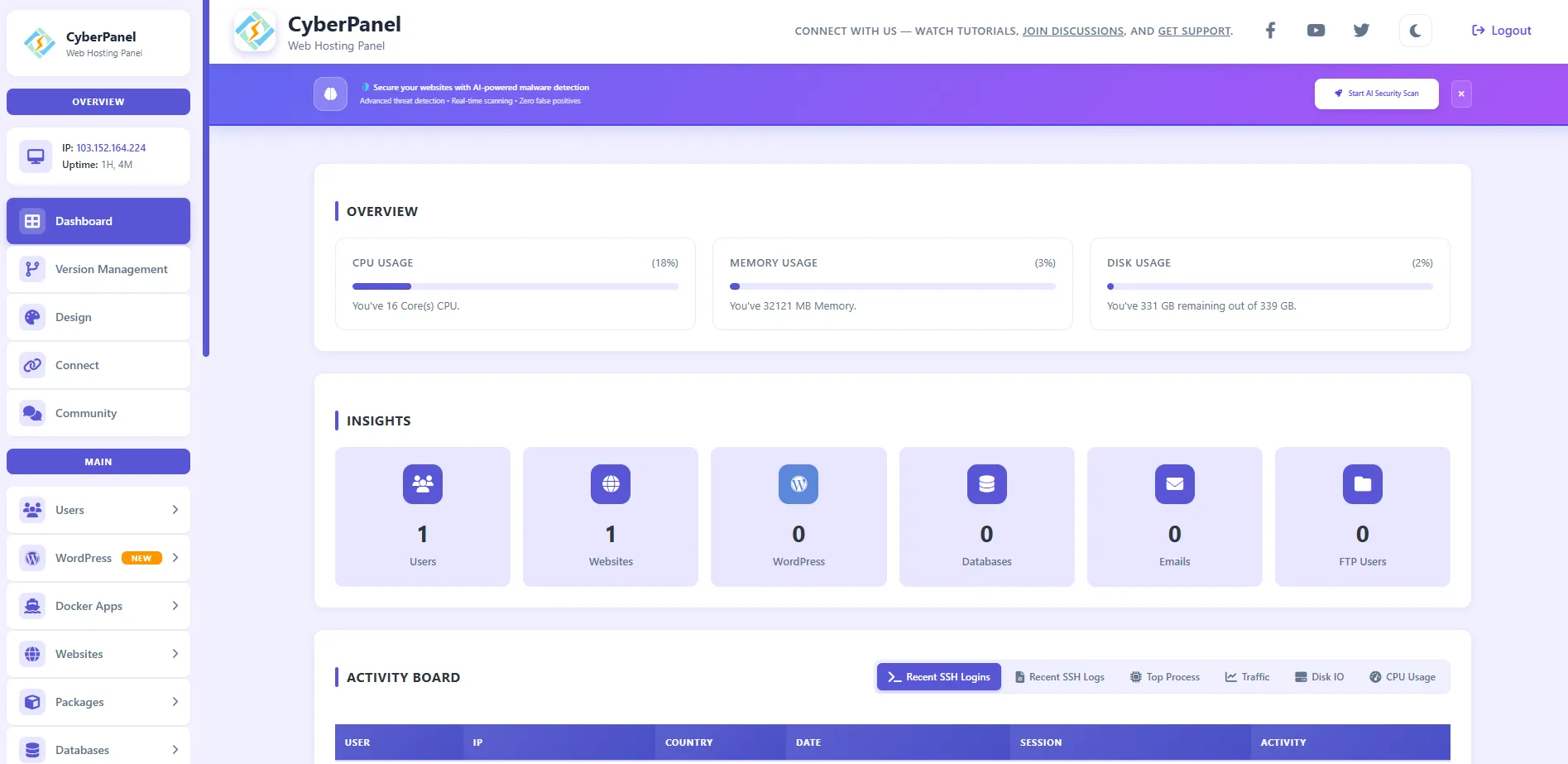This screenshot has height=764, width=1568.
Task: Open the Twitter icon in header
Action: [1361, 31]
